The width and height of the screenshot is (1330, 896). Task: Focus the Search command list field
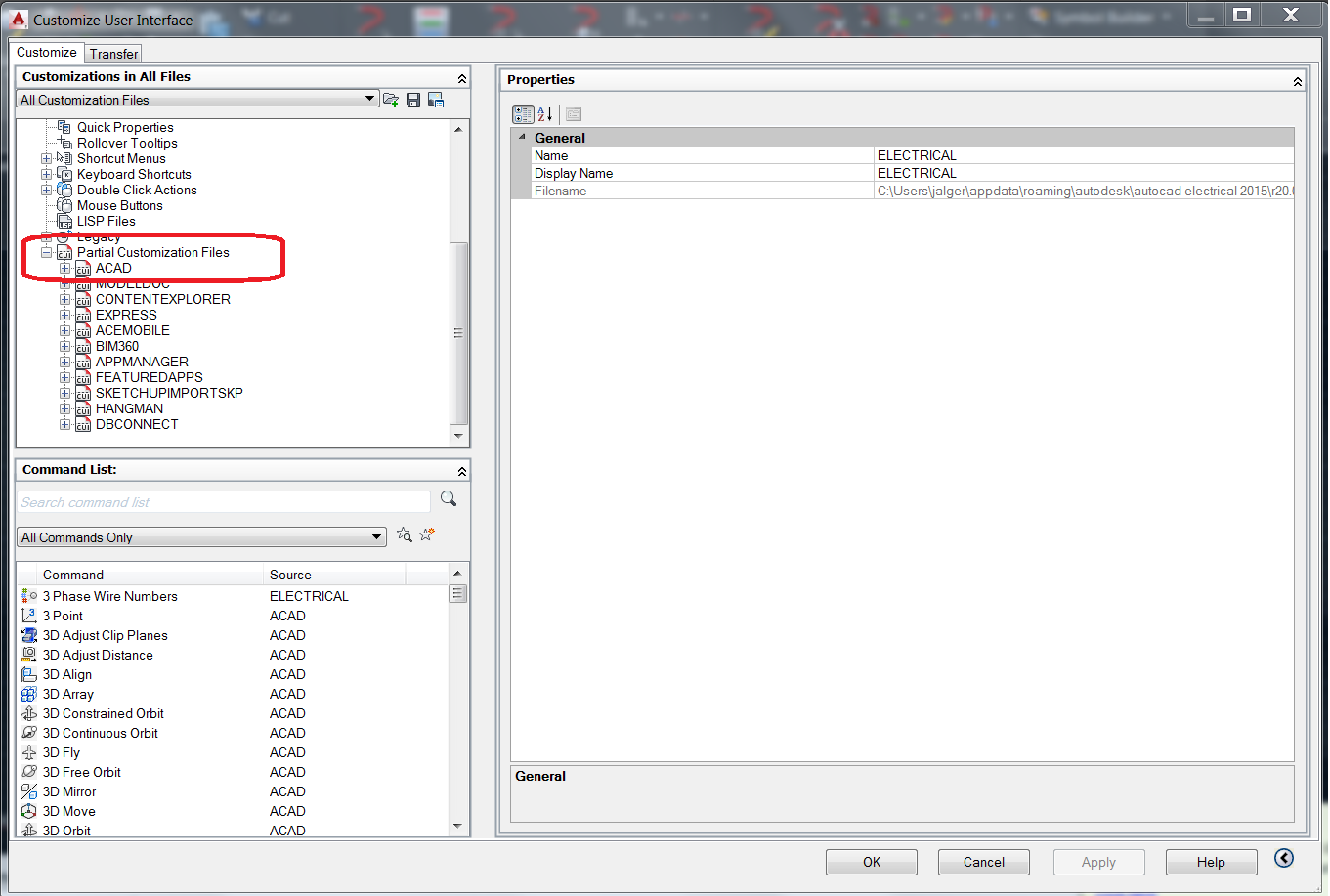point(224,501)
